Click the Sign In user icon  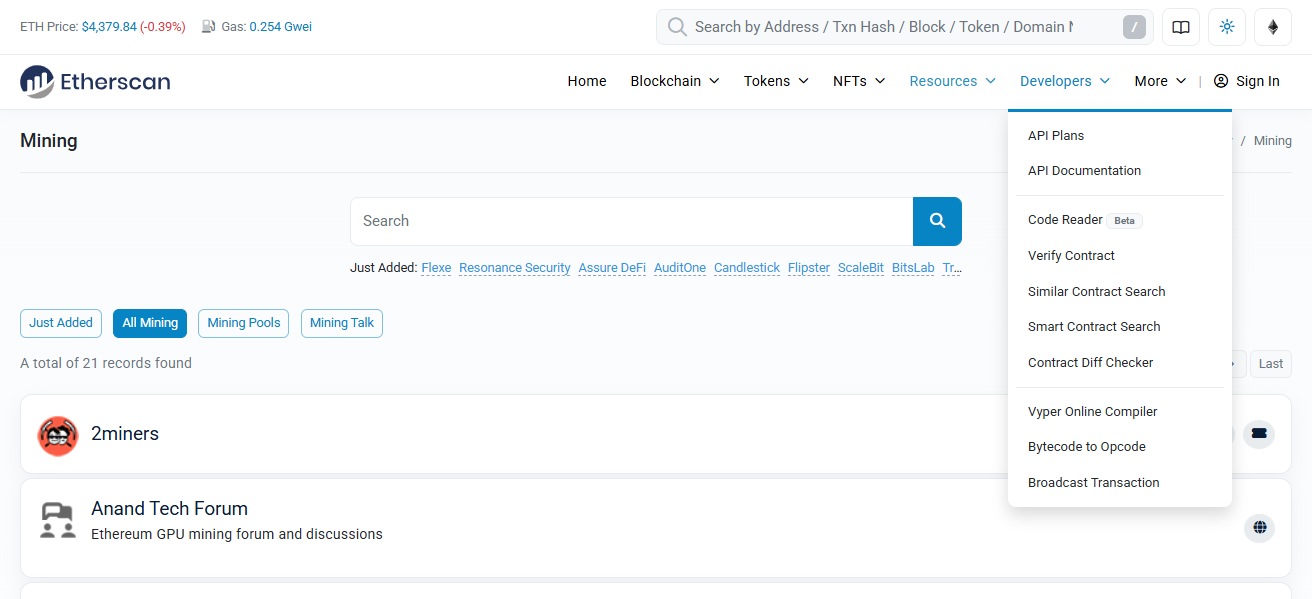[x=1221, y=81]
